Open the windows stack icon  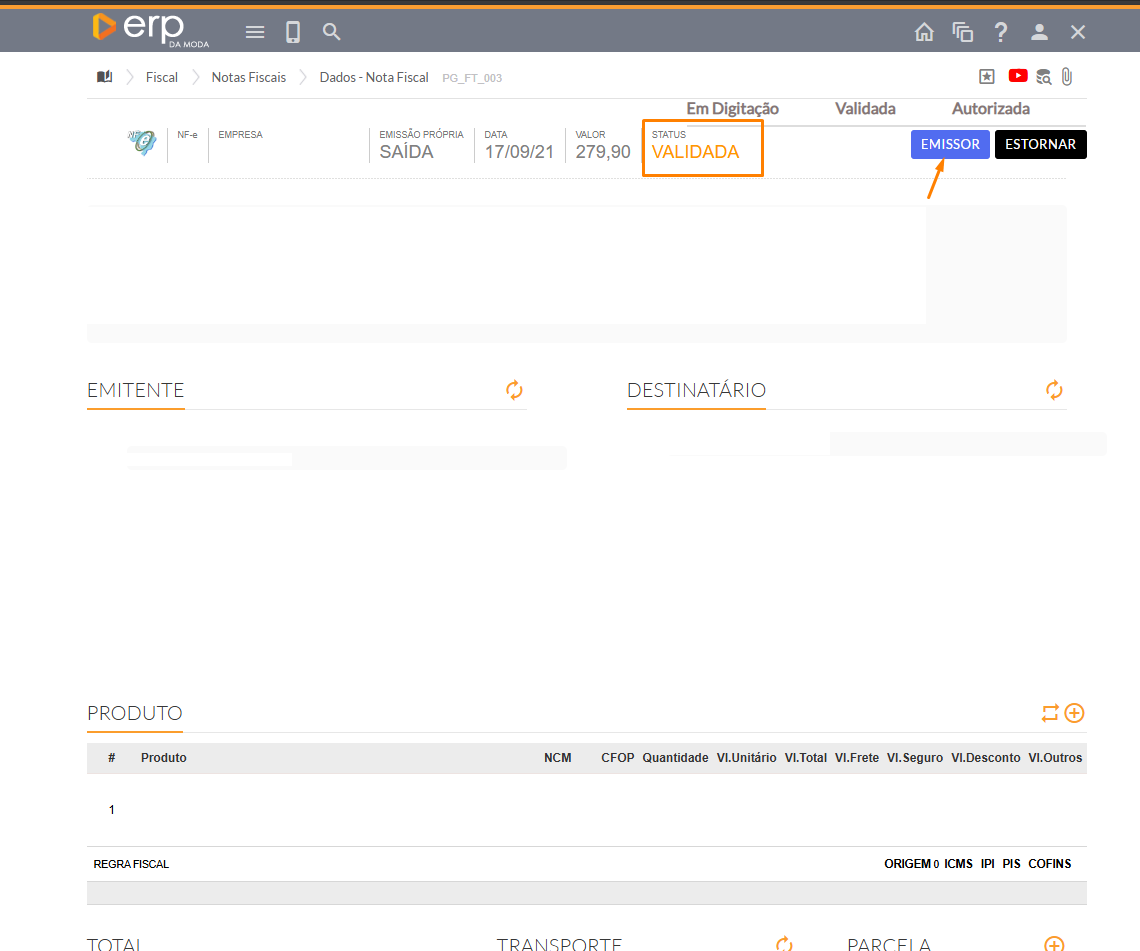click(x=963, y=32)
